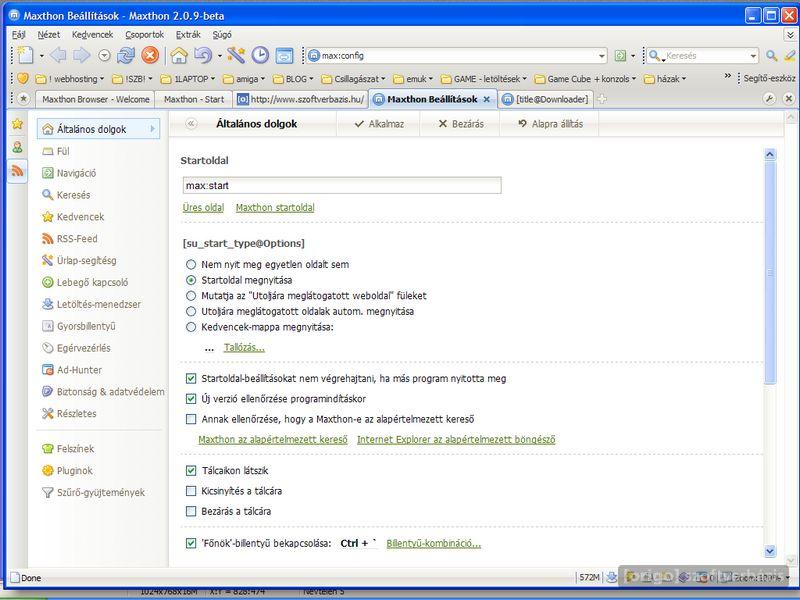800x600 pixels.
Task: Open the Favorites star sidebar icon
Action: tap(17, 124)
